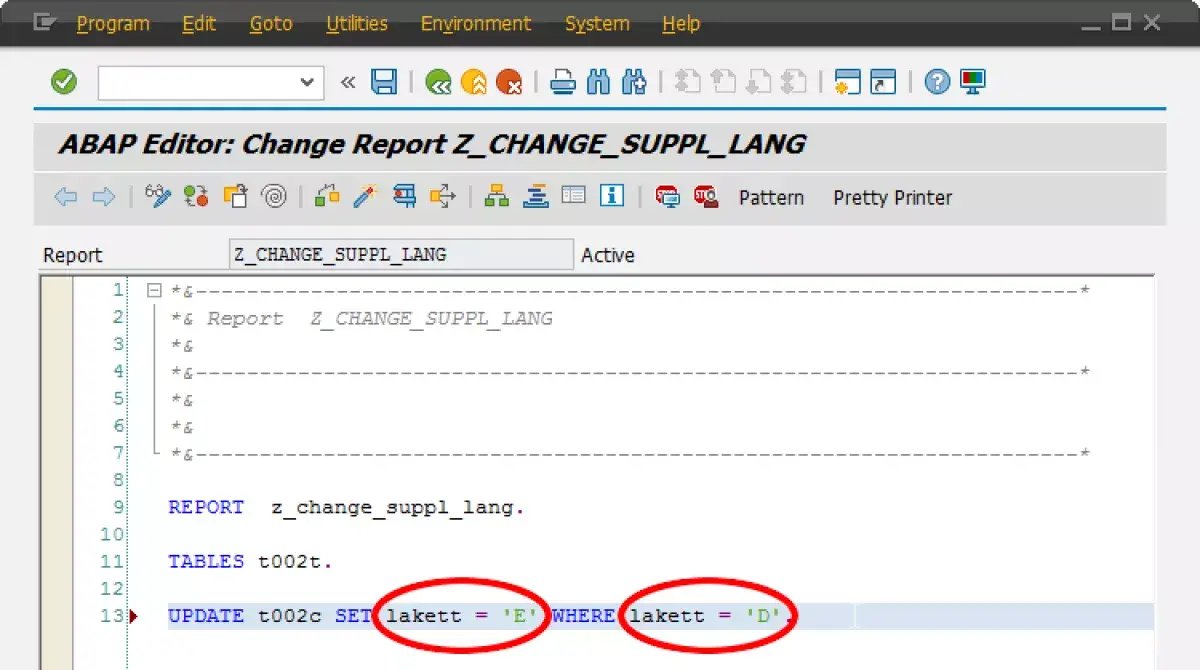Open the Help menu

681,24
